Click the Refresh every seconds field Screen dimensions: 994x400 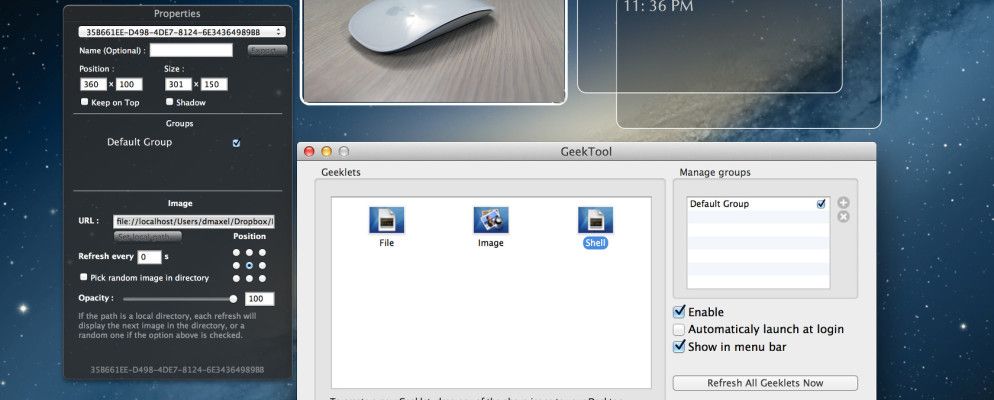pyautogui.click(x=150, y=257)
